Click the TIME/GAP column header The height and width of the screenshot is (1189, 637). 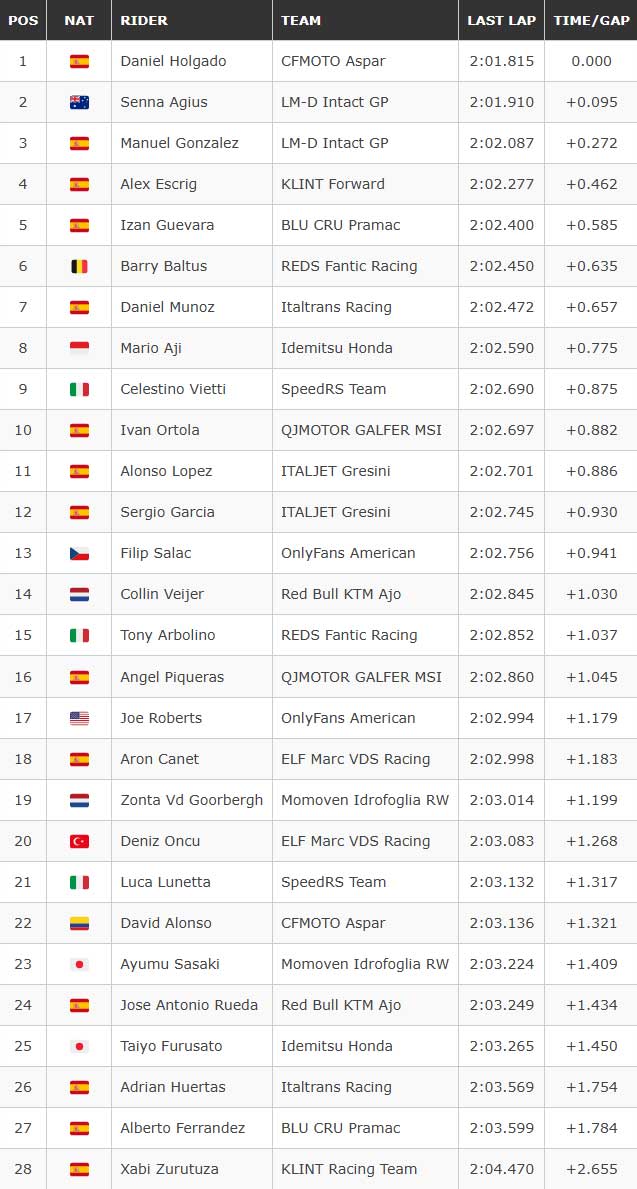tap(592, 20)
